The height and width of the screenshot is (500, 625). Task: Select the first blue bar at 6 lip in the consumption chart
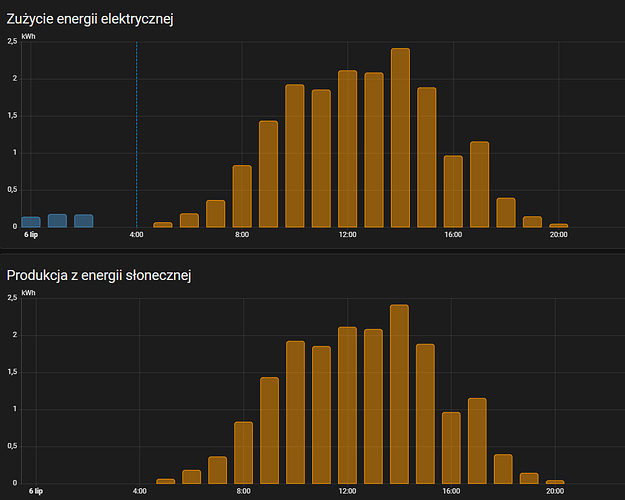tap(31, 222)
